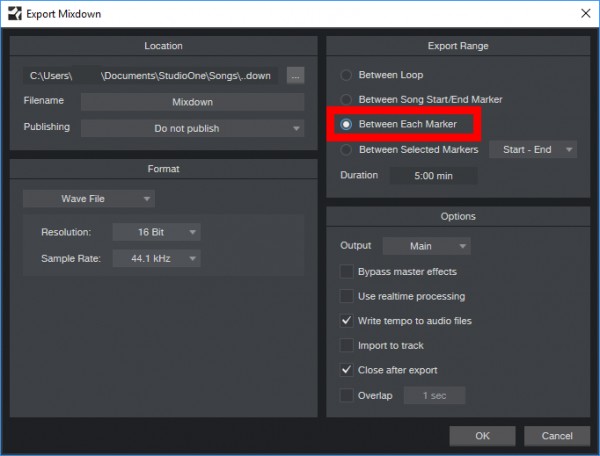Expand the 16 Bit resolution dropdown
The width and height of the screenshot is (600, 456).
155,232
